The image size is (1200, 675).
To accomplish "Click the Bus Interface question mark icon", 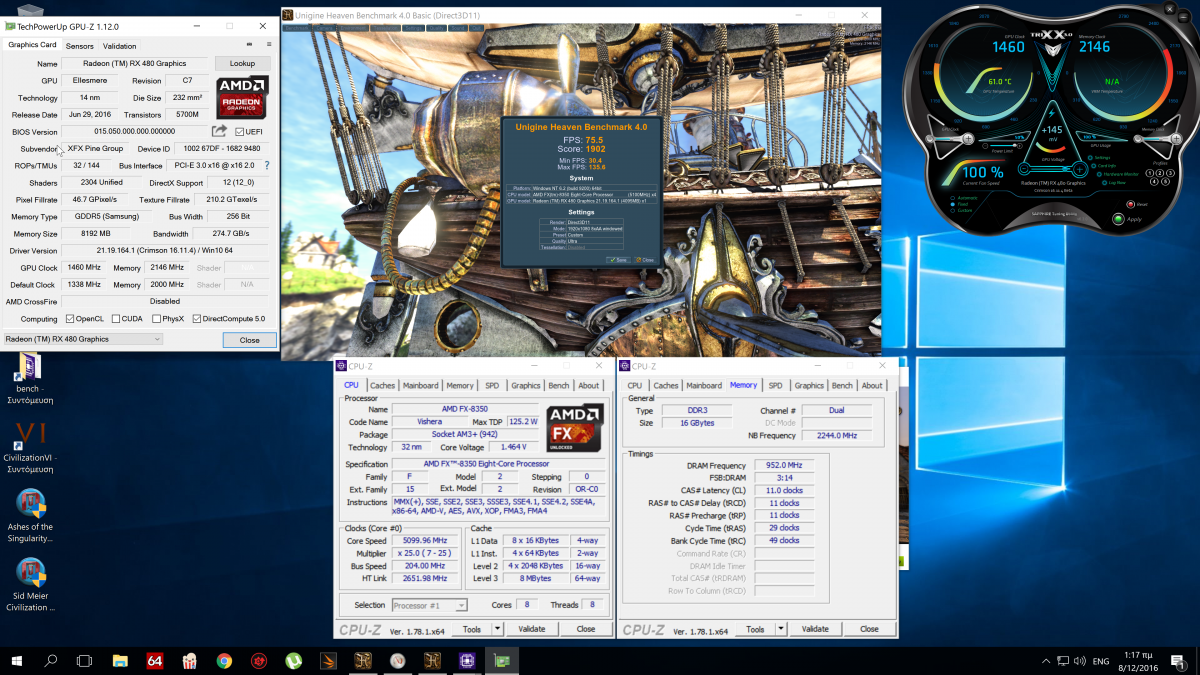I will (267, 165).
